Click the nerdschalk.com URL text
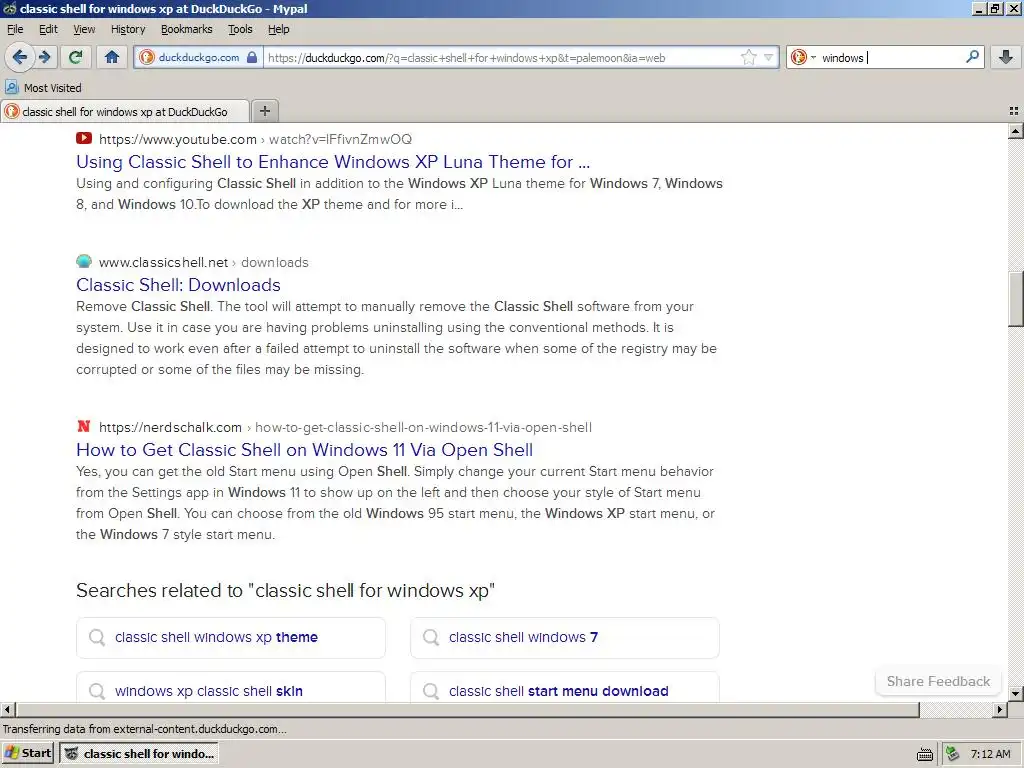Image resolution: width=1024 pixels, height=768 pixels. tap(170, 428)
